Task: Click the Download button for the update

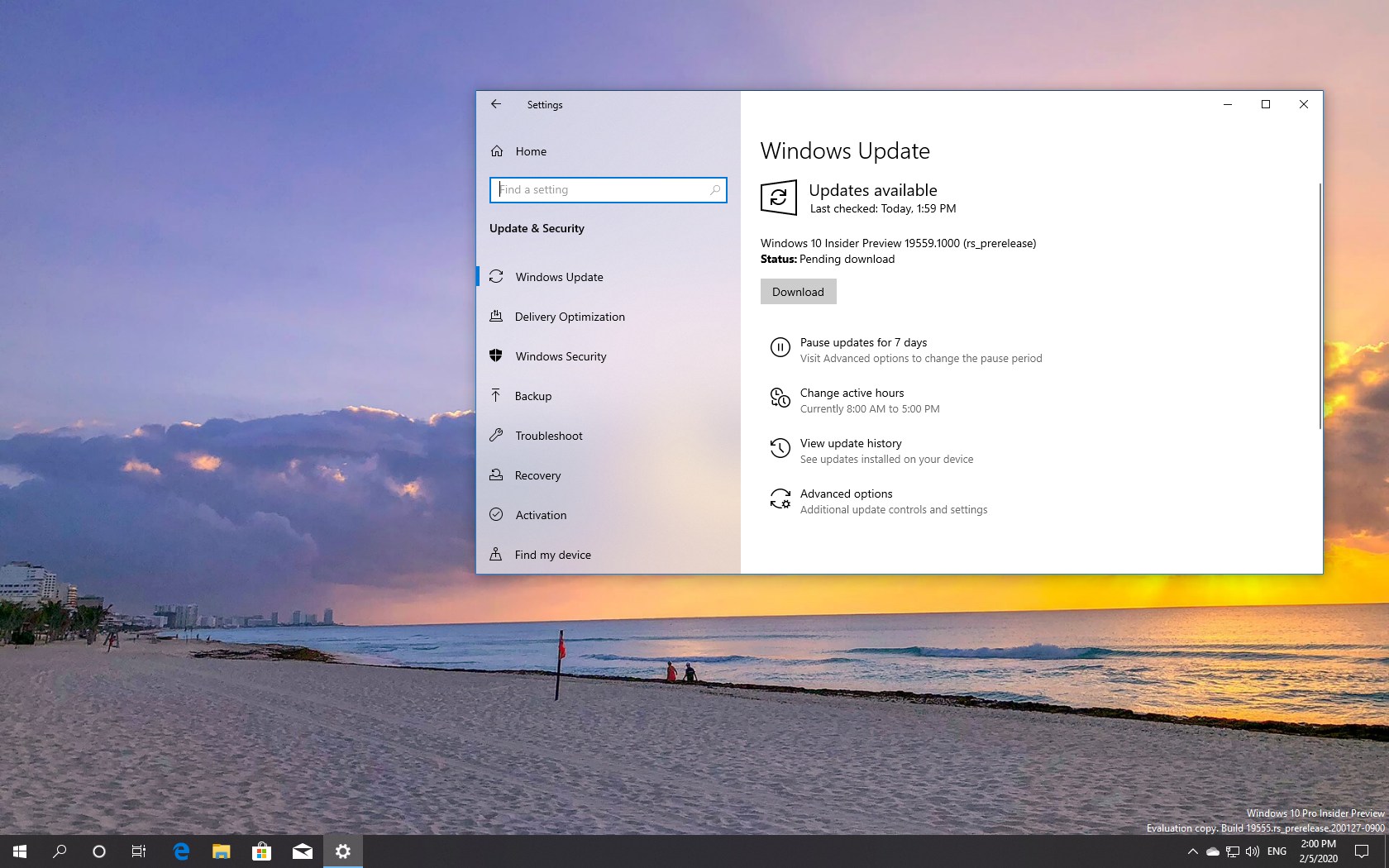Action: click(797, 291)
